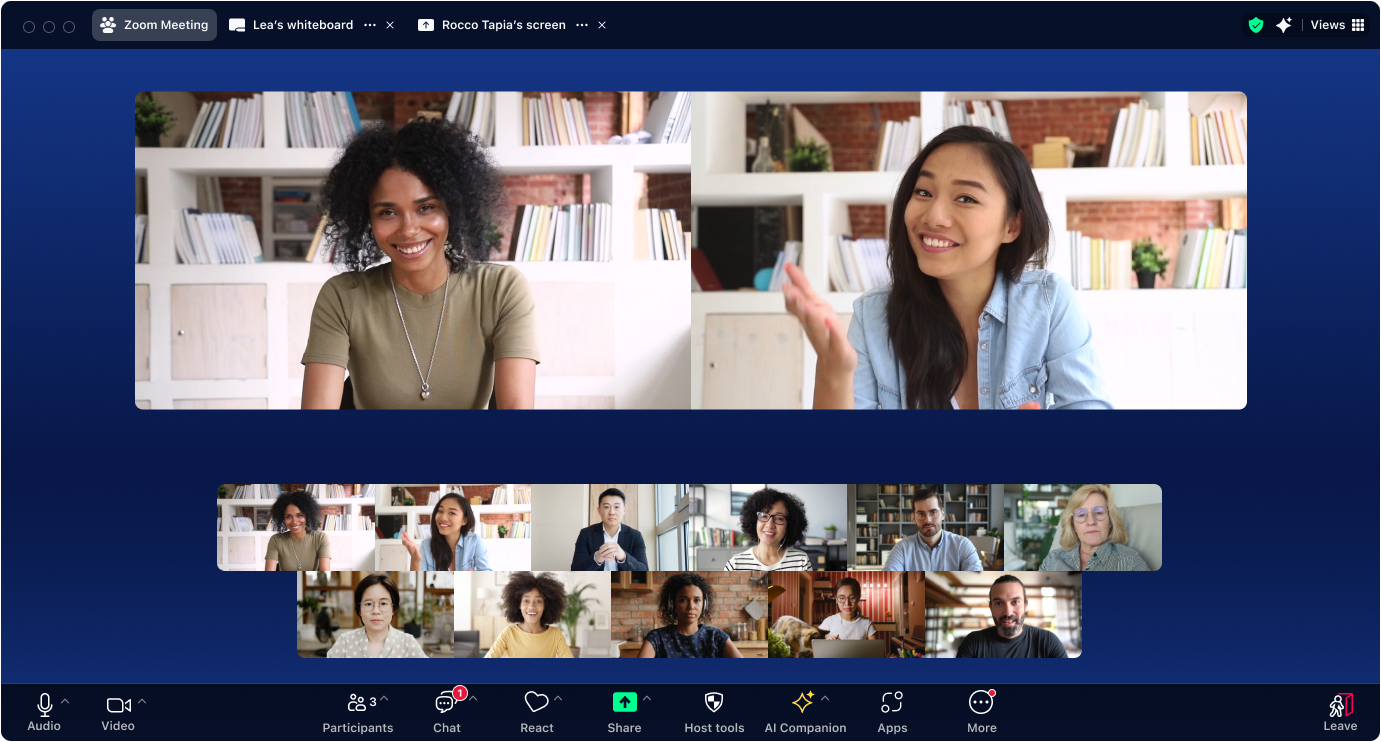This screenshot has height=742, width=1381.
Task: Click the AI Companion sparkle in title bar
Action: click(1285, 24)
